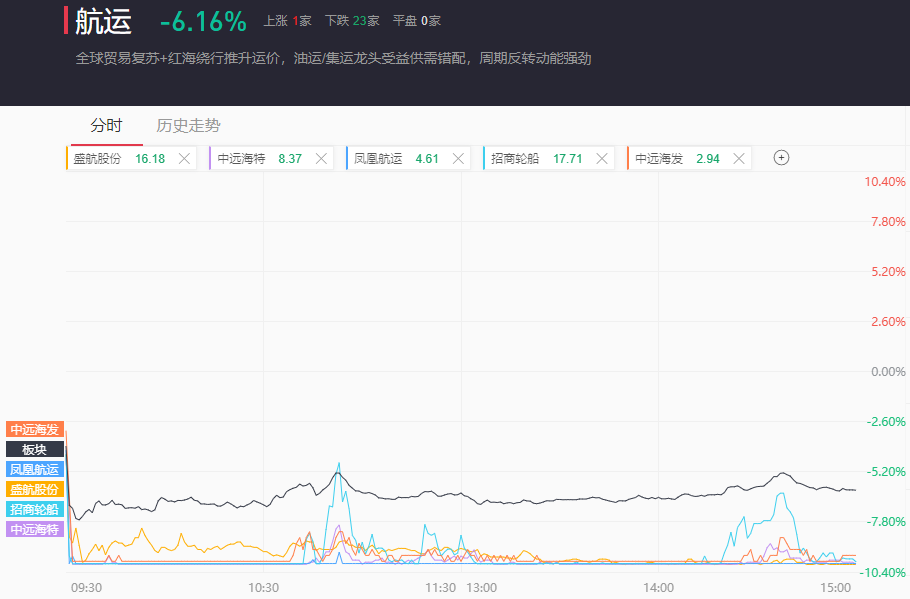
Task: Toggle the 板块 legend label
Action: [35, 449]
